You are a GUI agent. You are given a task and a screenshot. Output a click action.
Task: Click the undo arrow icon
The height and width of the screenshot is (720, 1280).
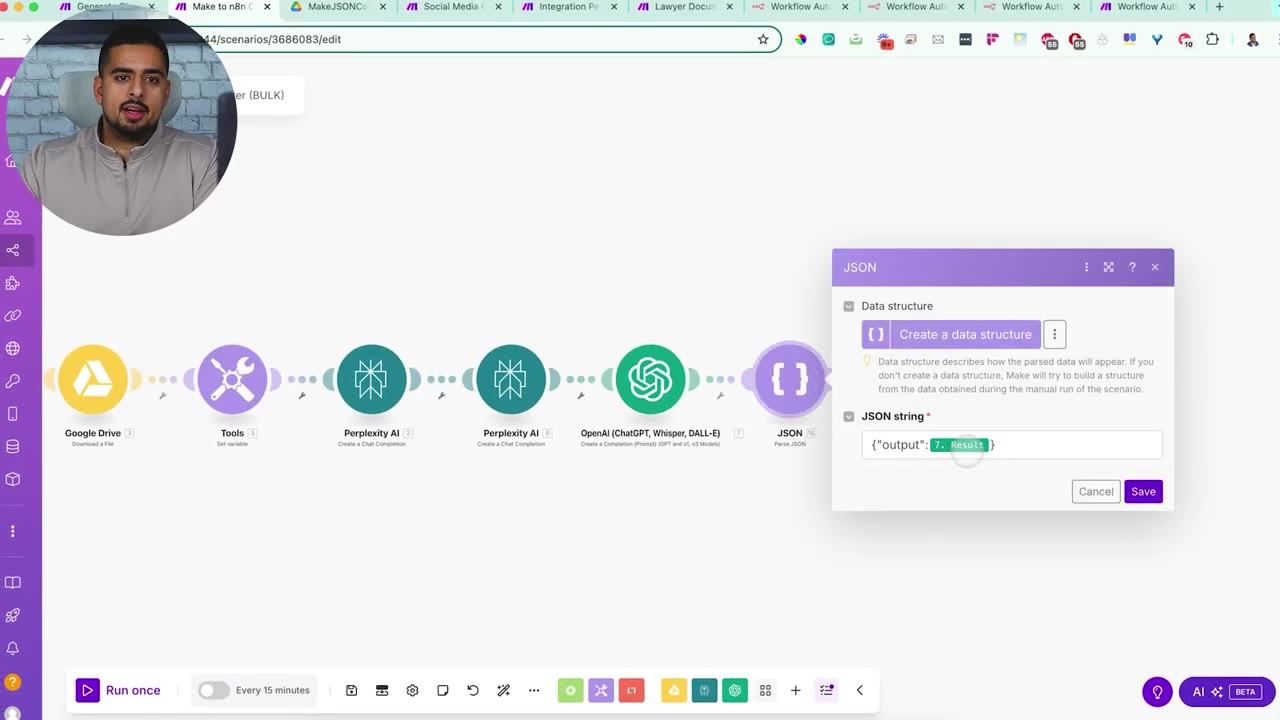point(473,690)
